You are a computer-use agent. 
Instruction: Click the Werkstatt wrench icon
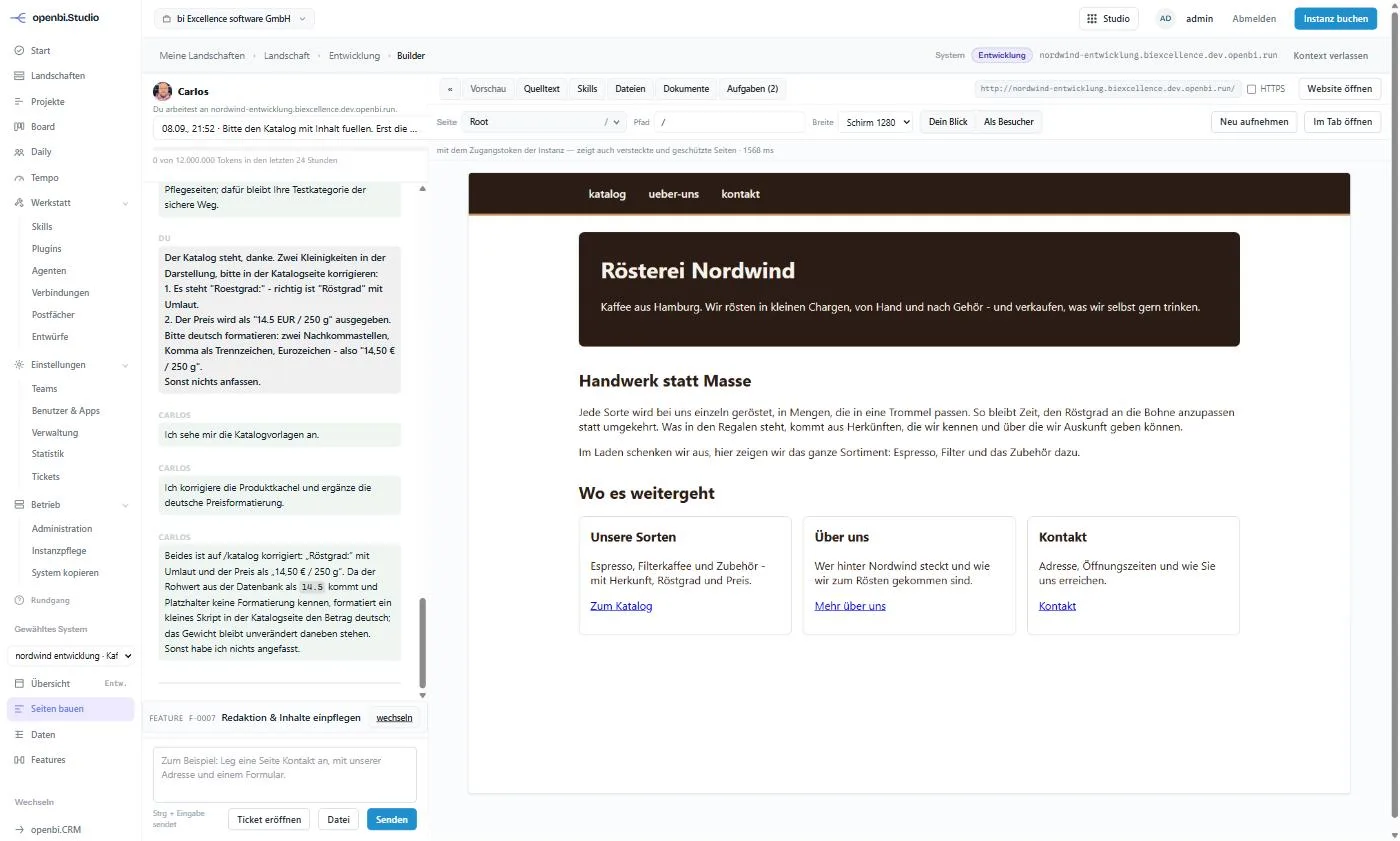[19, 203]
